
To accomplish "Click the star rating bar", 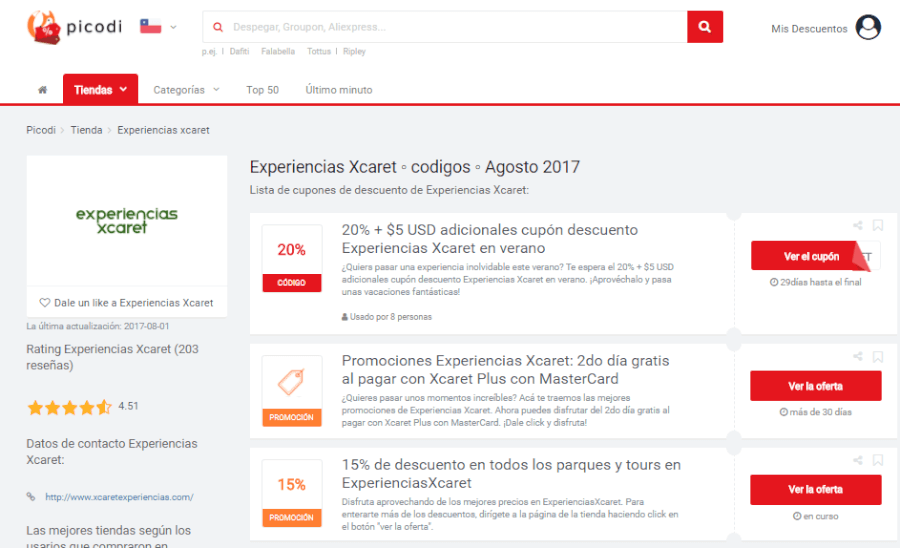I will pos(69,407).
